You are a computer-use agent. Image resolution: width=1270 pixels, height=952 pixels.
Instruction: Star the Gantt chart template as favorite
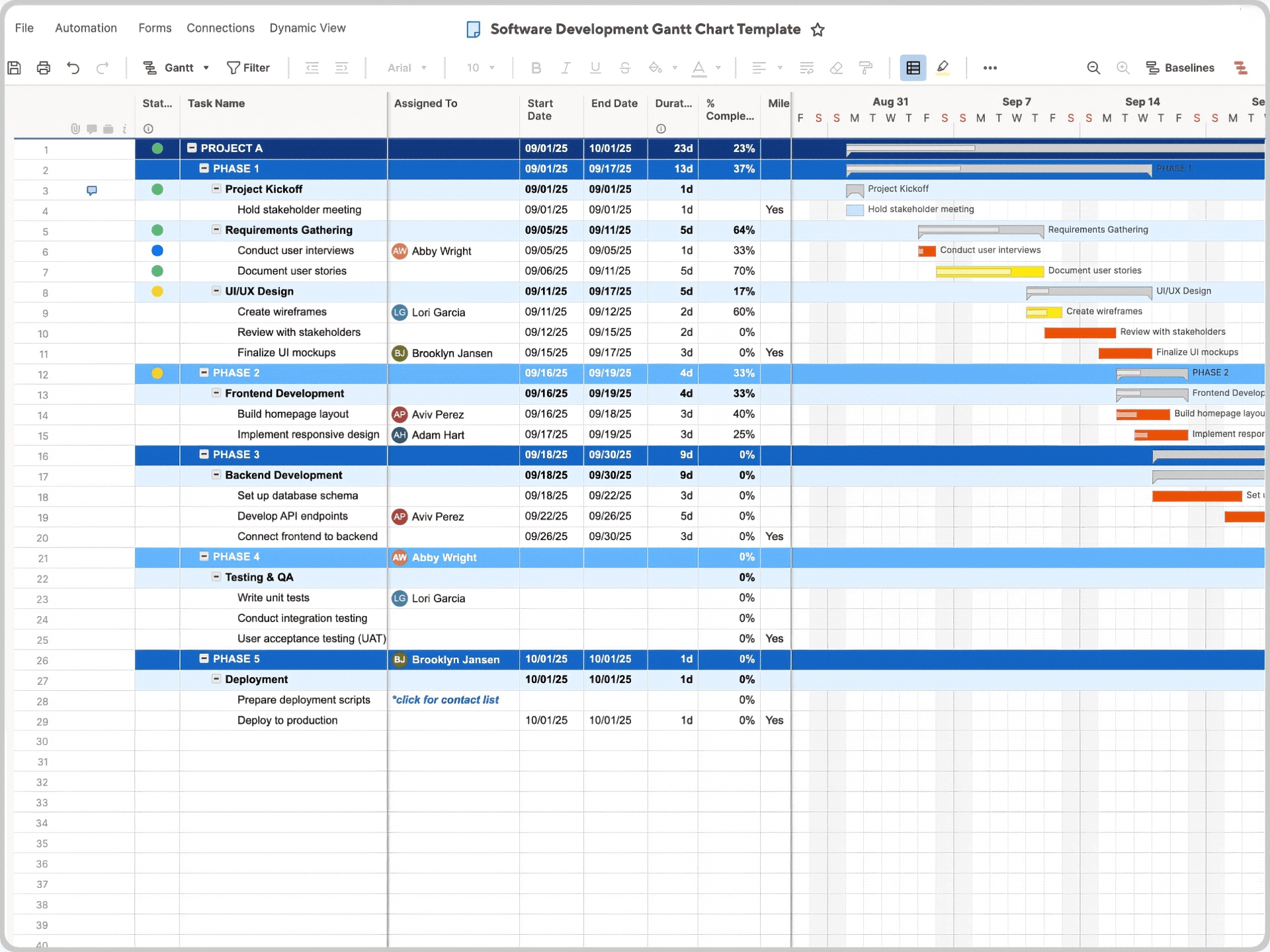[818, 30]
